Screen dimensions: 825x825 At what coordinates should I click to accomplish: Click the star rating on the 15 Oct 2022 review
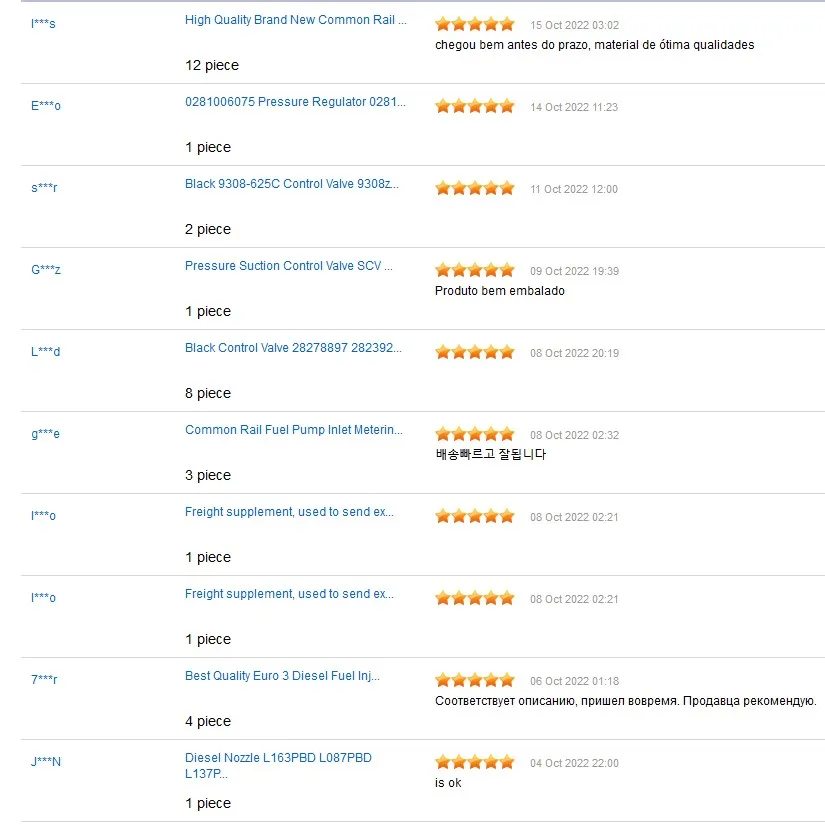[x=474, y=24]
